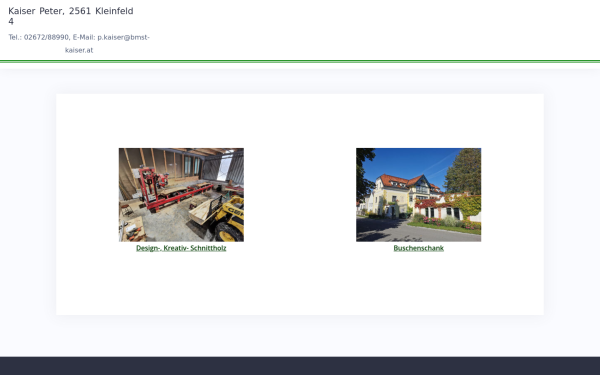Click the Buschenschank house photo thumbnail
This screenshot has width=600, height=375.
418,195
